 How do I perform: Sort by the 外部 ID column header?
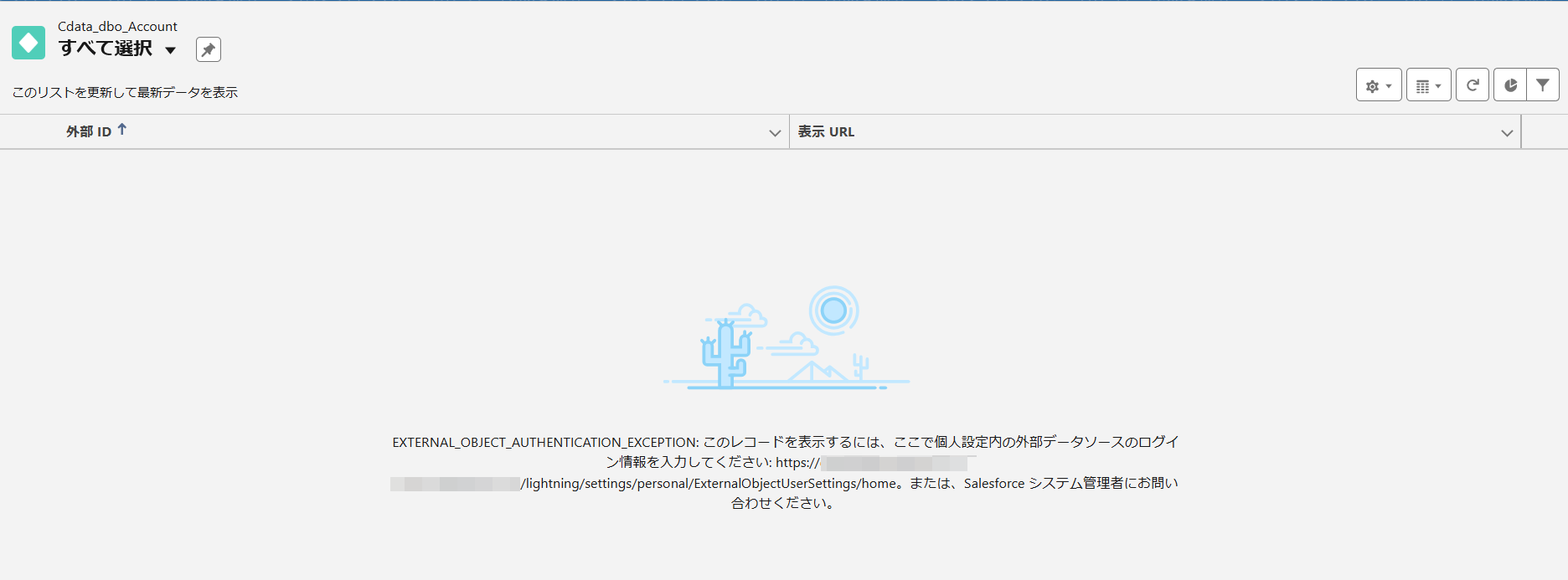(89, 131)
